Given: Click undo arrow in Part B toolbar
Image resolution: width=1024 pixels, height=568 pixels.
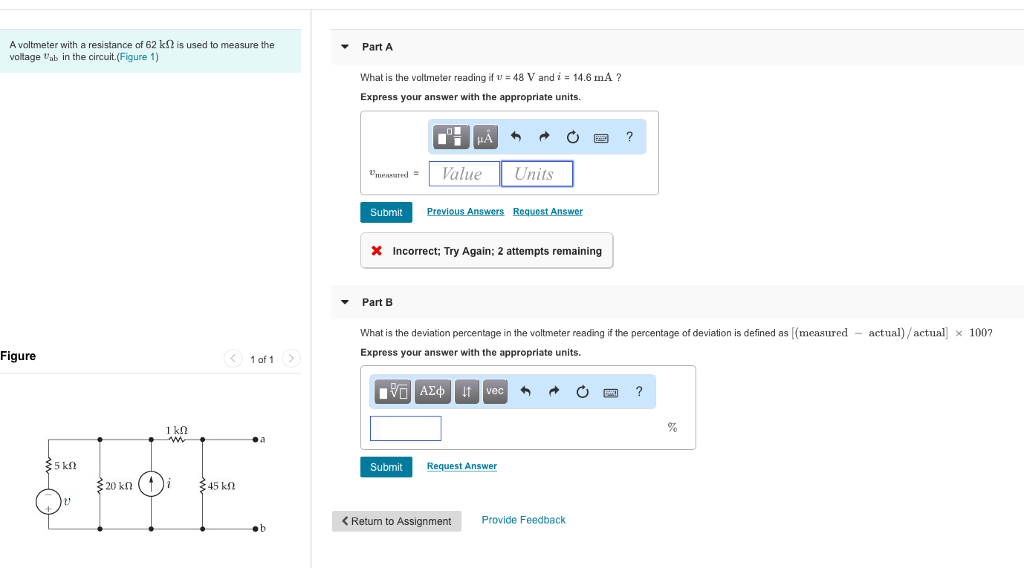Looking at the screenshot, I should point(526,392).
